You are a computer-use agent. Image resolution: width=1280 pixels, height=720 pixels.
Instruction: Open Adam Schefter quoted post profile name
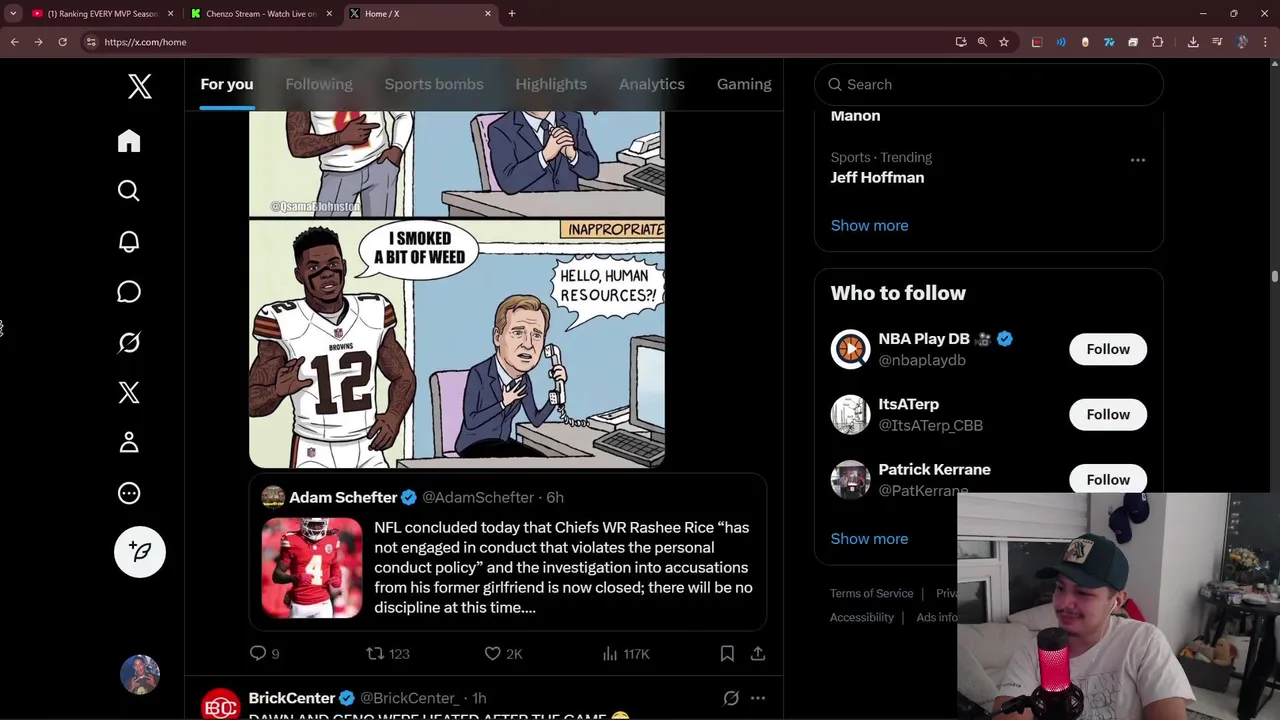coord(343,497)
